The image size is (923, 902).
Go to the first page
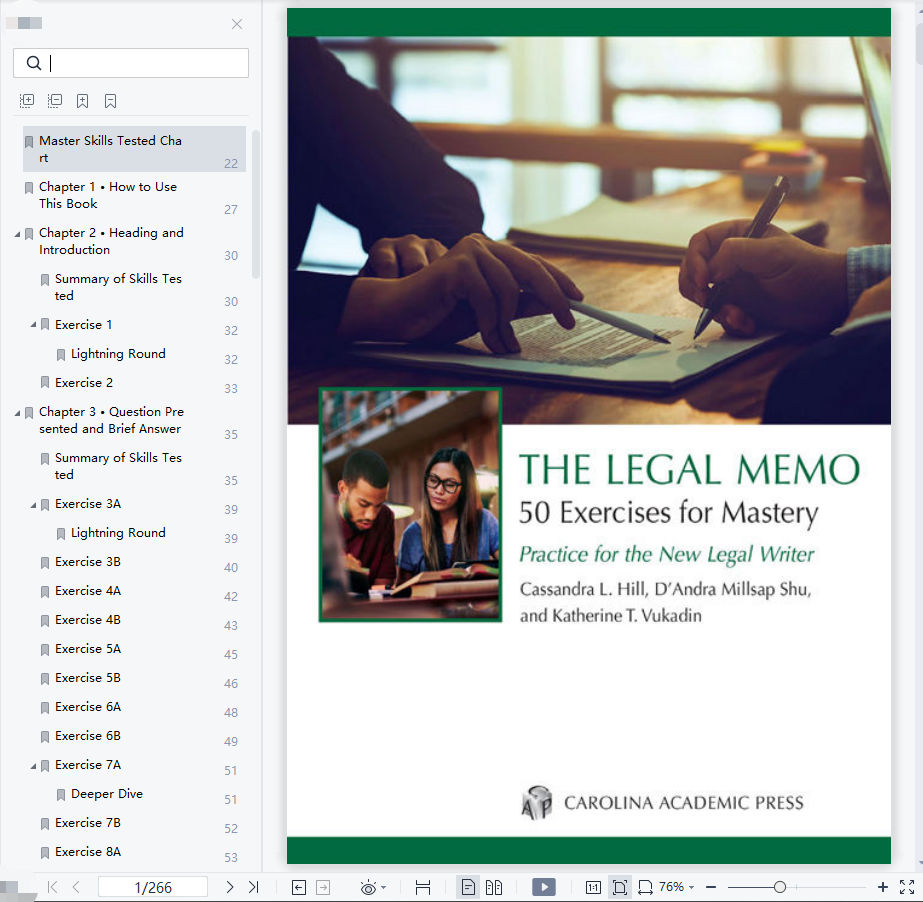(x=52, y=887)
